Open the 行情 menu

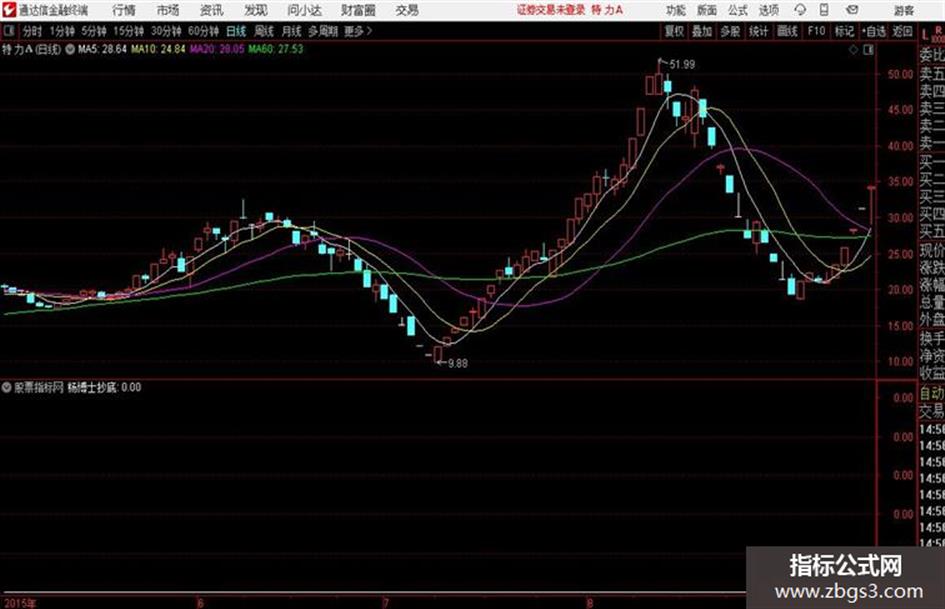click(124, 10)
